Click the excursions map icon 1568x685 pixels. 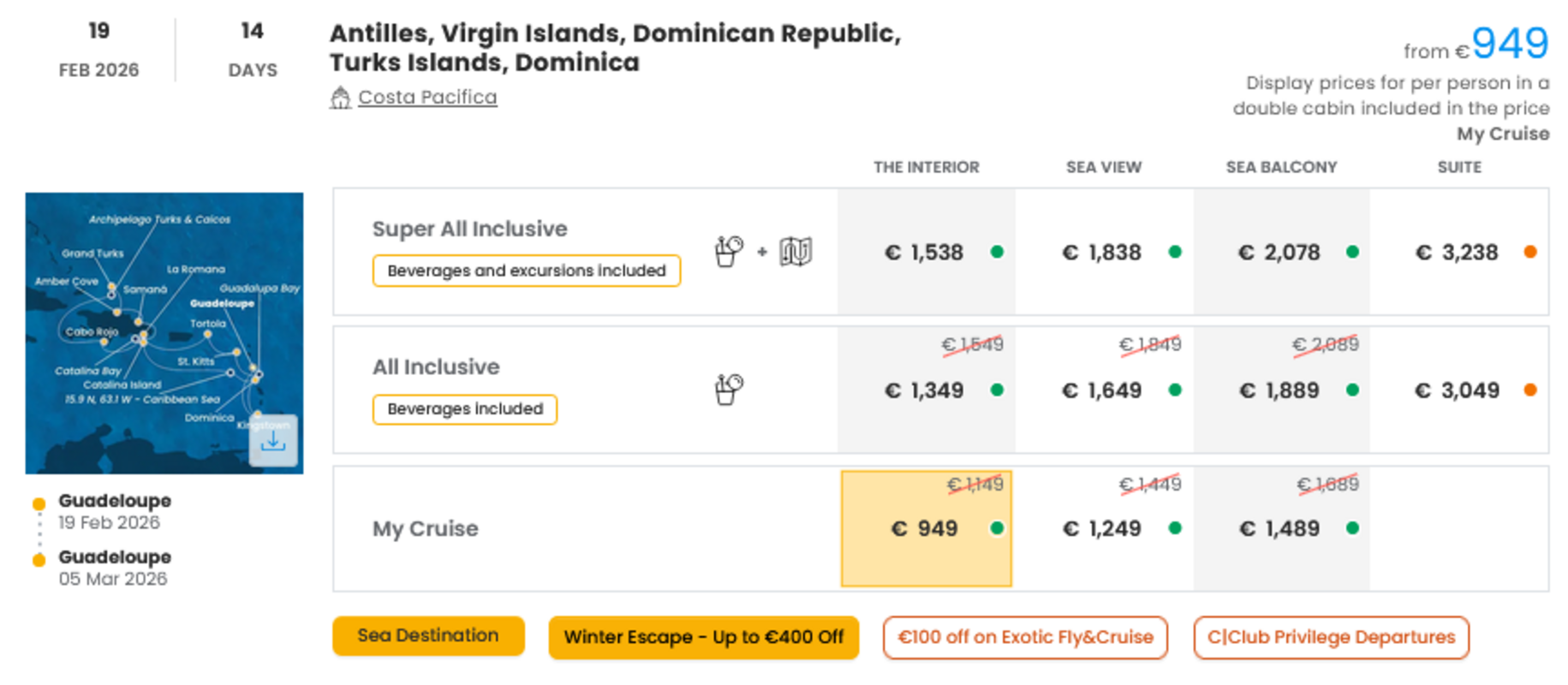pyautogui.click(x=796, y=252)
